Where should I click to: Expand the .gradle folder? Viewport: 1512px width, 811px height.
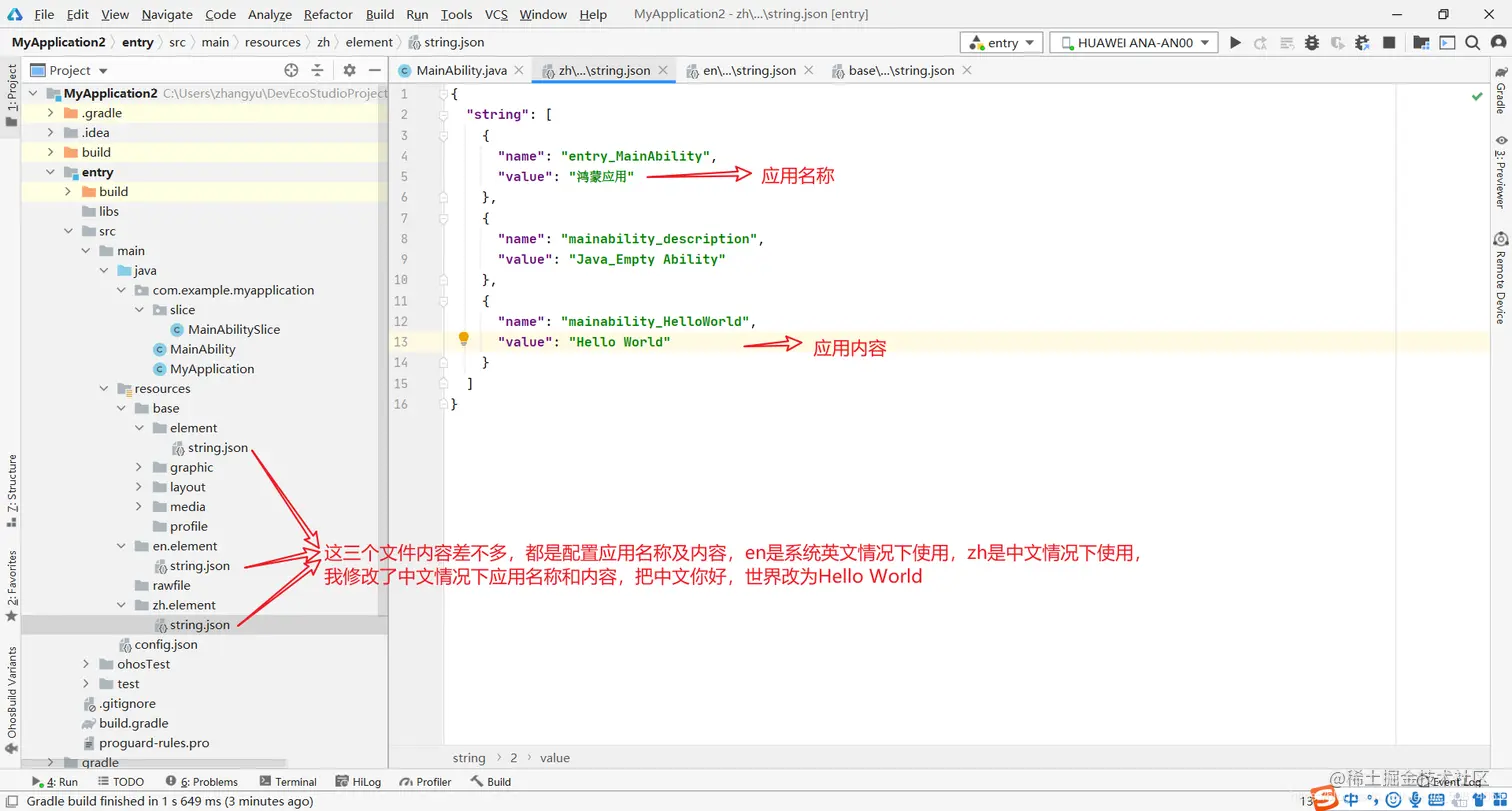tap(50, 113)
